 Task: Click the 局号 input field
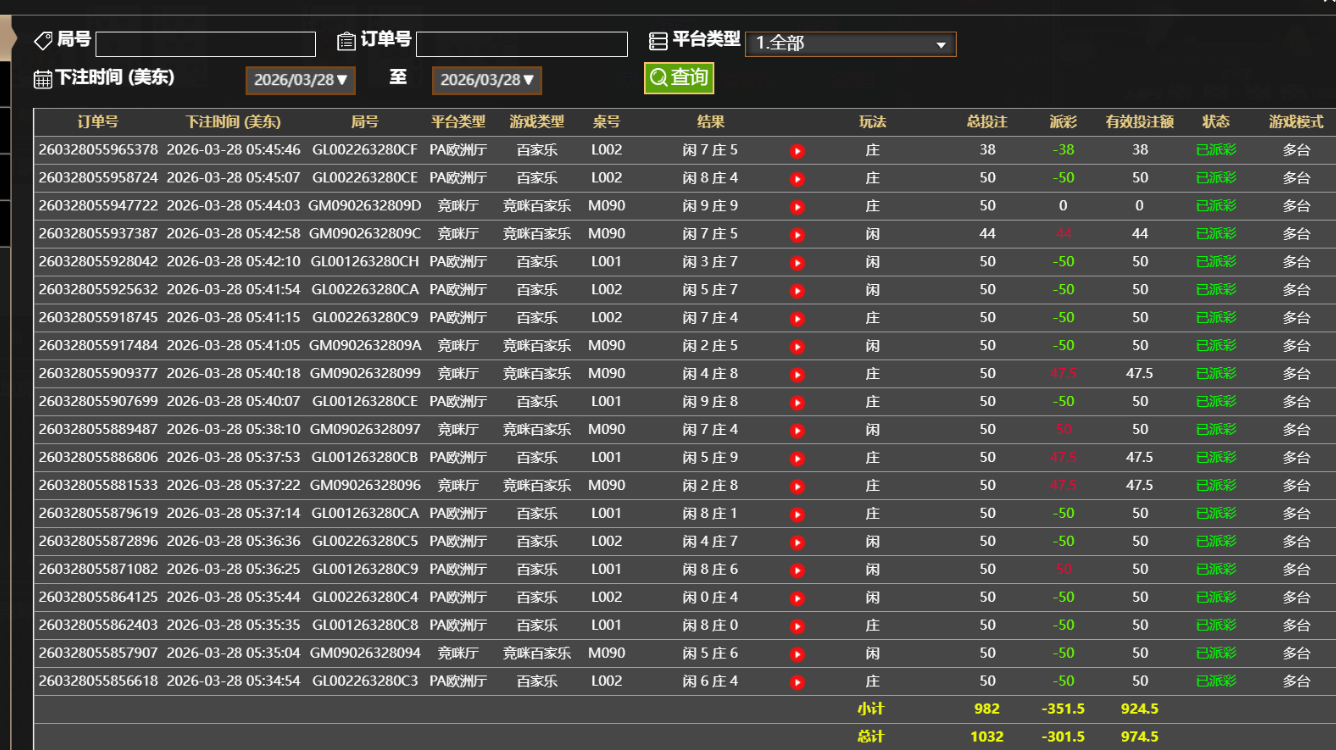(205, 44)
